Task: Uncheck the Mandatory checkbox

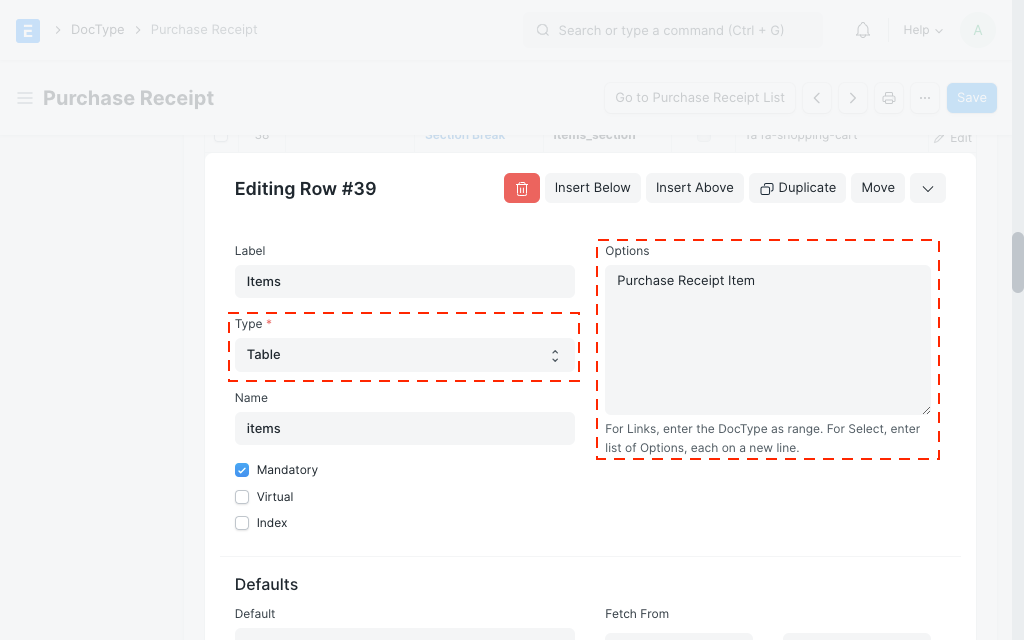Action: tap(242, 470)
